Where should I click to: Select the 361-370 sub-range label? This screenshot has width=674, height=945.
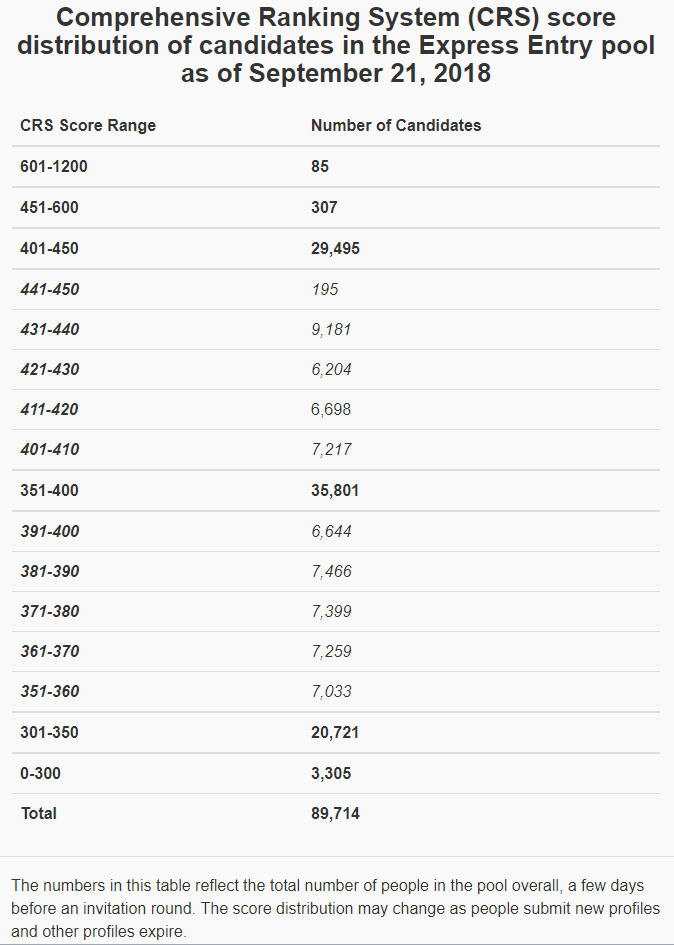pyautogui.click(x=49, y=652)
